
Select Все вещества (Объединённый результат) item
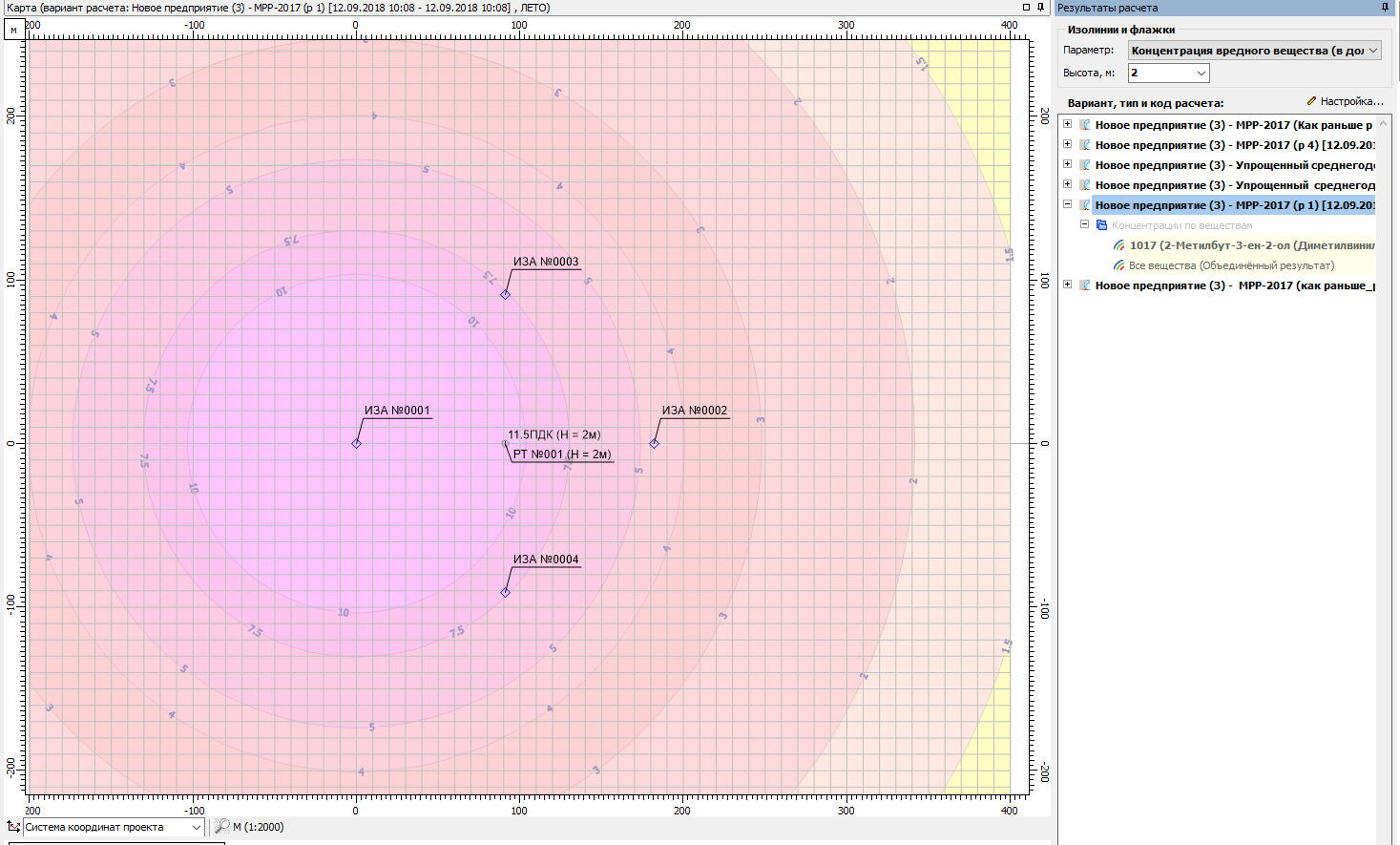pyautogui.click(x=1230, y=265)
